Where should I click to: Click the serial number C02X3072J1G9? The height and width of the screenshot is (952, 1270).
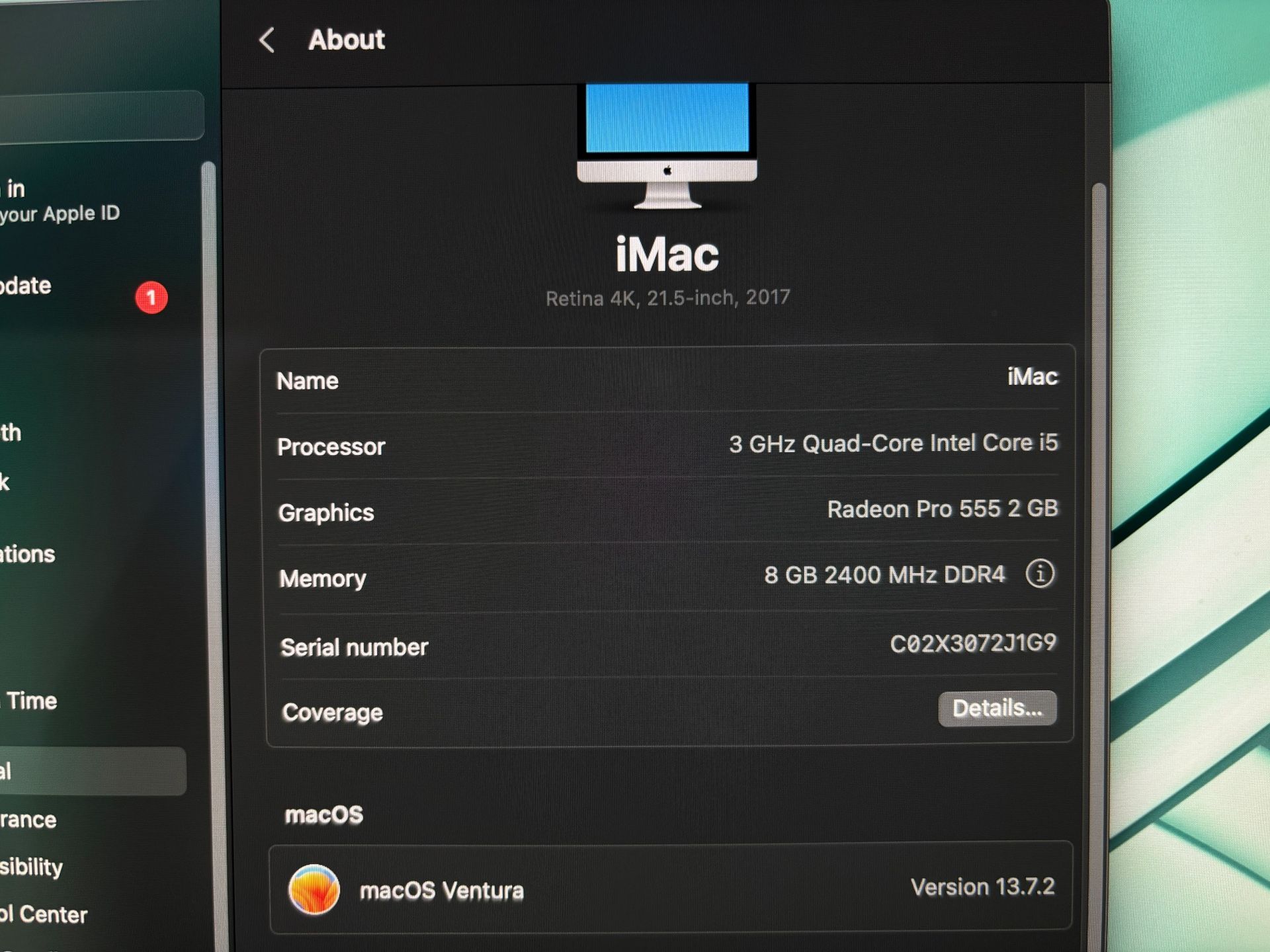point(973,643)
